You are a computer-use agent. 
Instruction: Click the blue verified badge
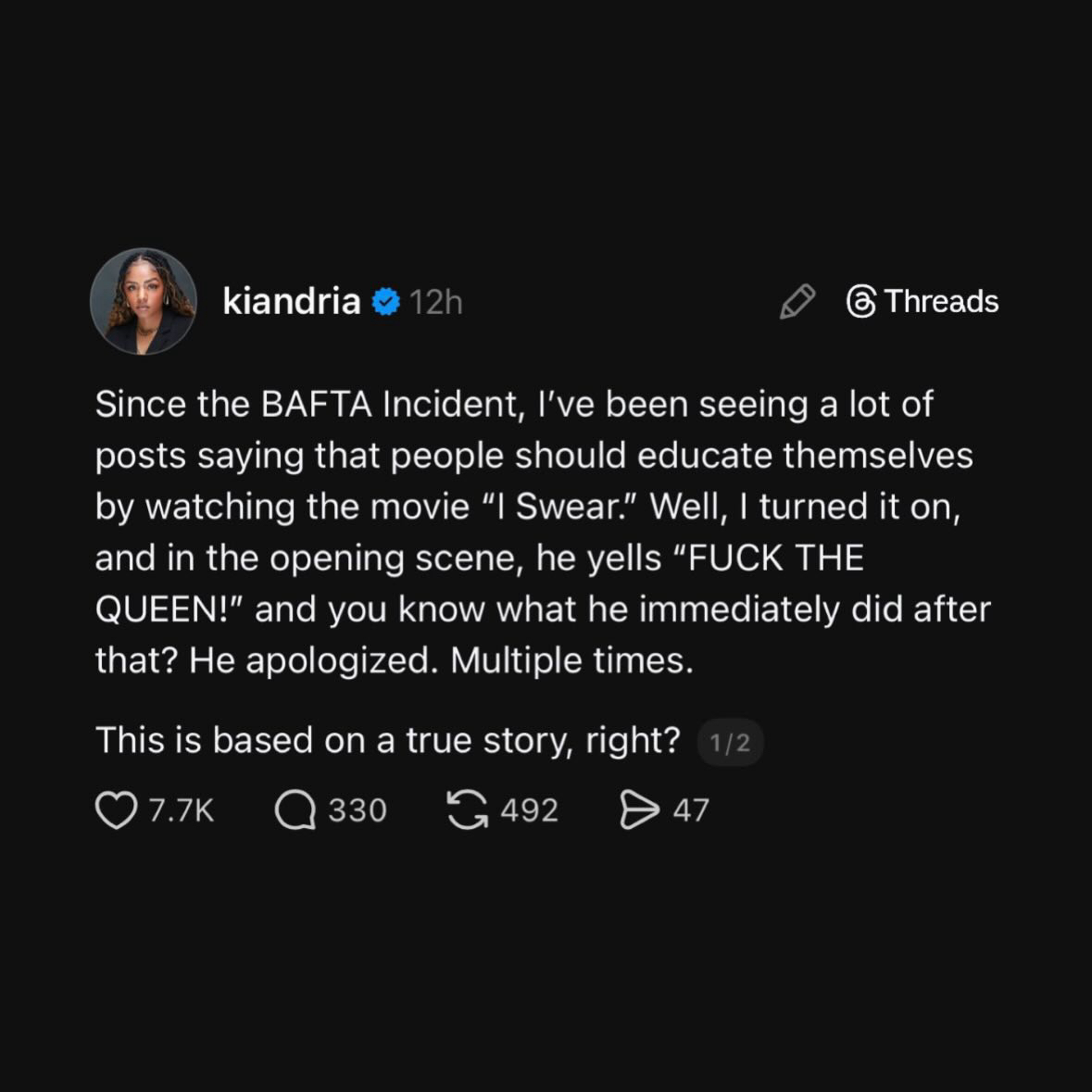coord(385,302)
